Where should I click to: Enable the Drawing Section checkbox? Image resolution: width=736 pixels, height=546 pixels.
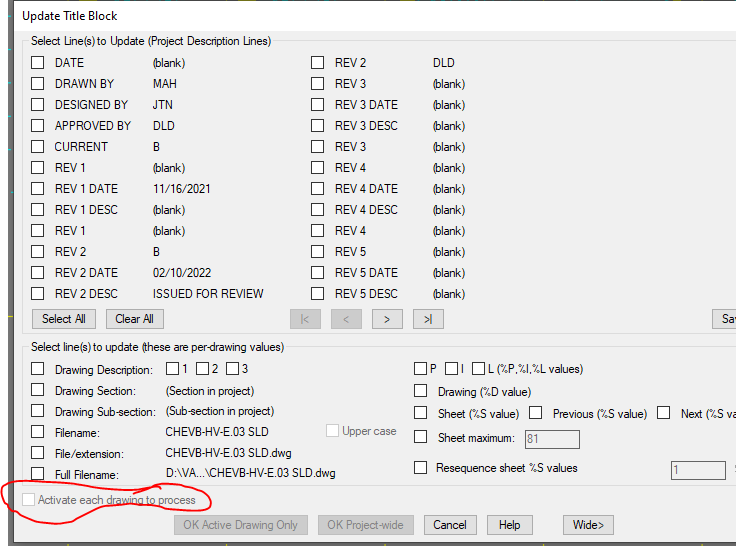click(38, 390)
